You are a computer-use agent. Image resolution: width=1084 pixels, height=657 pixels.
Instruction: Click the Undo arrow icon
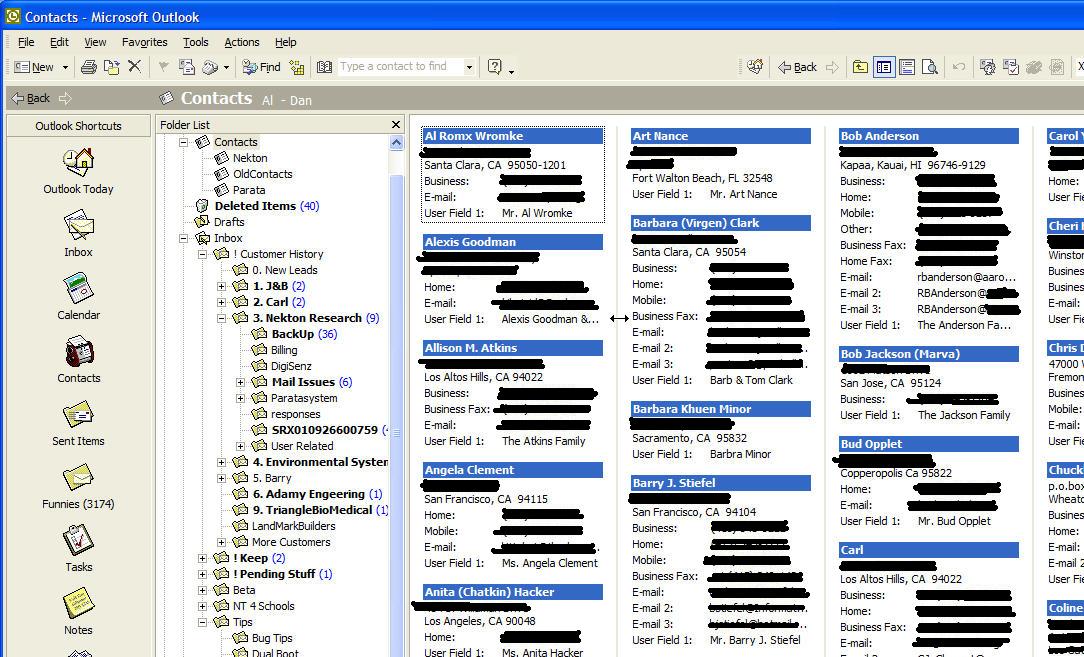pos(959,67)
